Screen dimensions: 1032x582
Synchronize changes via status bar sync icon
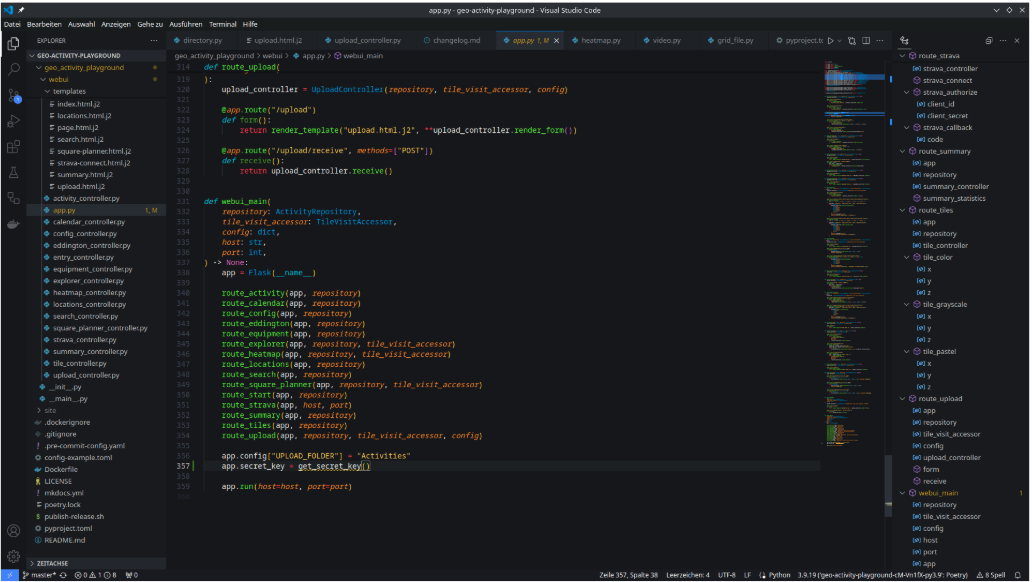tap(64, 575)
